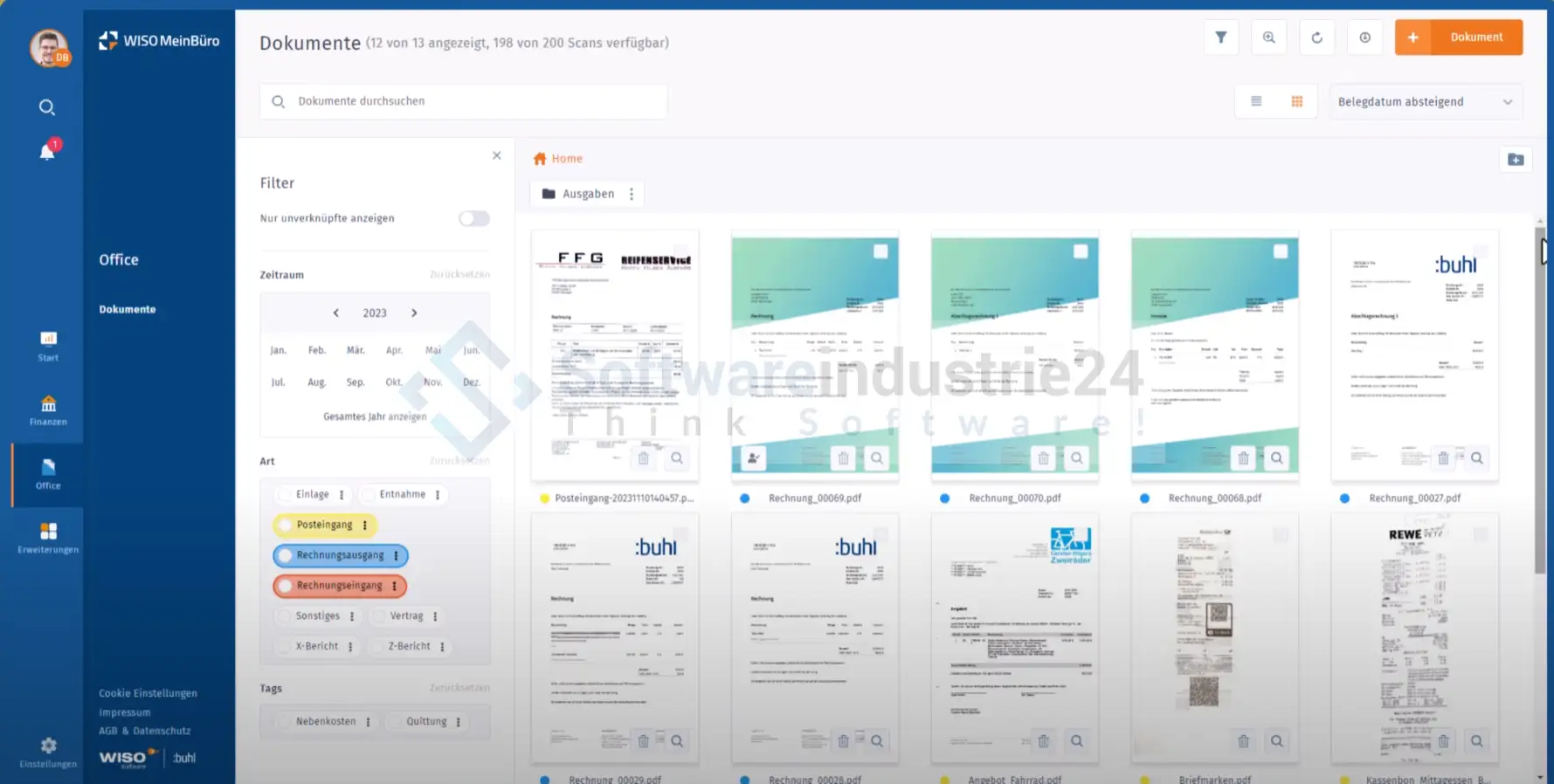The image size is (1554, 784).
Task: Switch to list view layout
Action: pos(1256,101)
